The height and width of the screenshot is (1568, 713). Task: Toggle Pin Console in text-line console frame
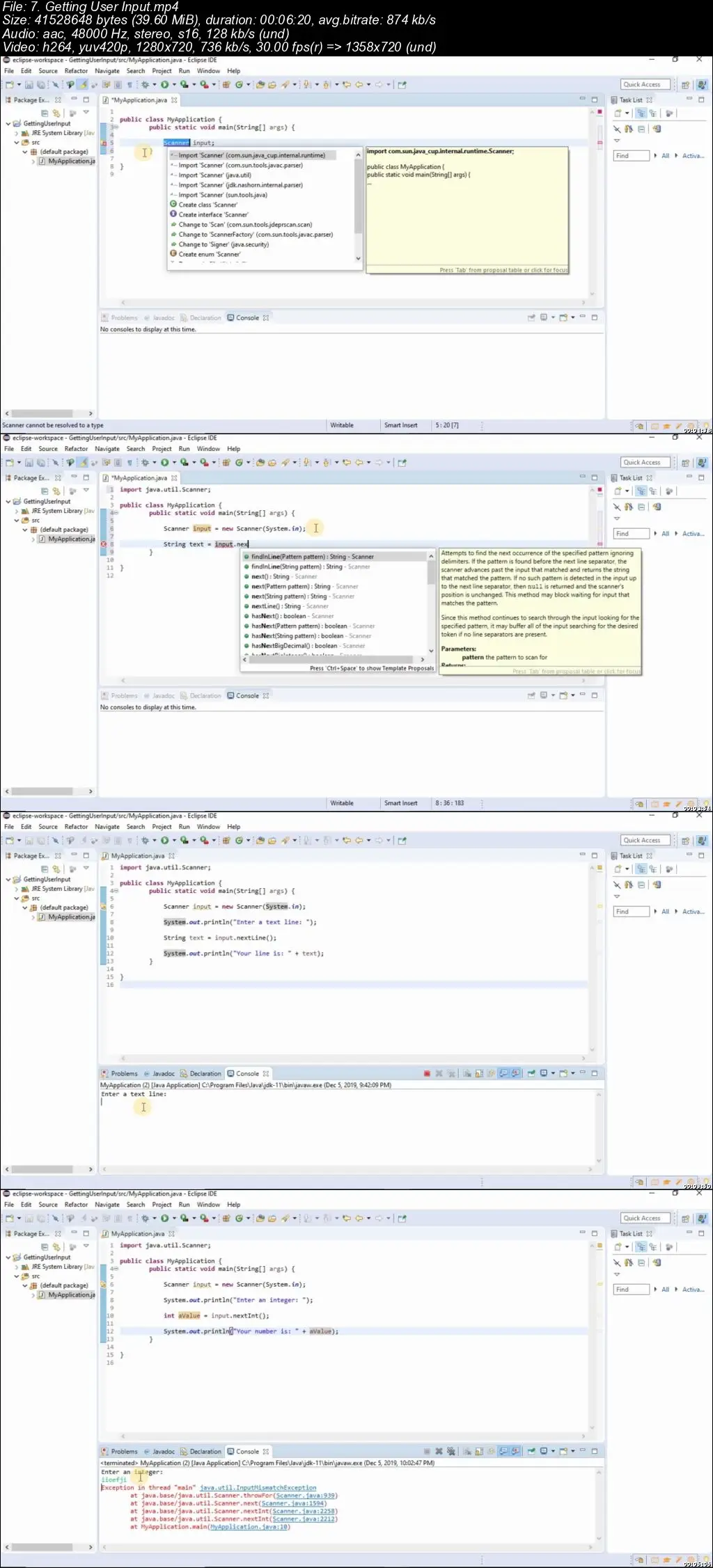[x=531, y=1074]
